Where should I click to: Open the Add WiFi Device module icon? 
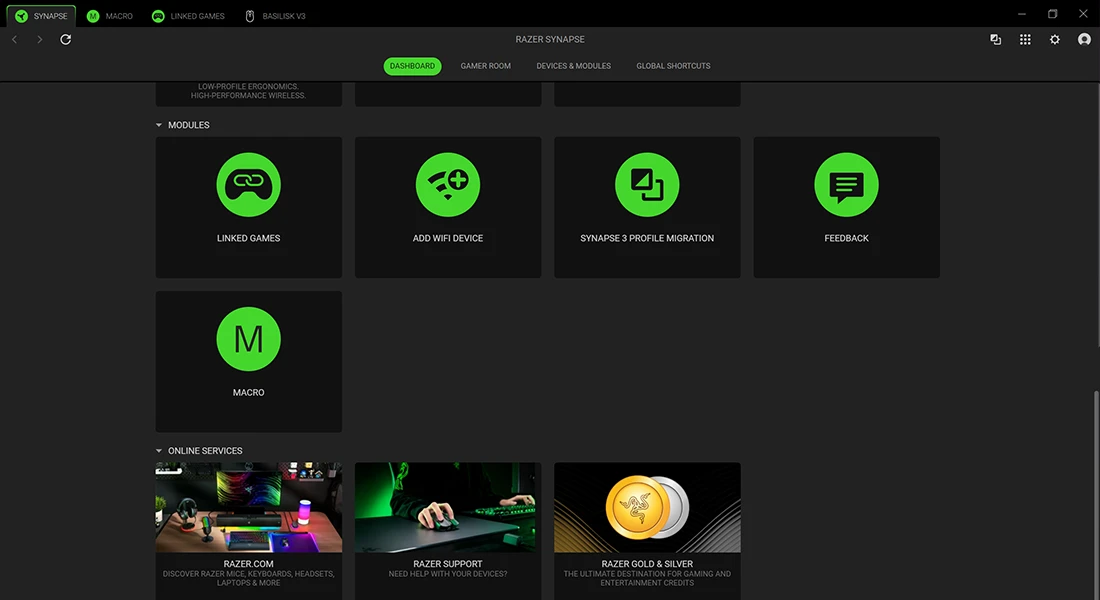[x=448, y=185]
